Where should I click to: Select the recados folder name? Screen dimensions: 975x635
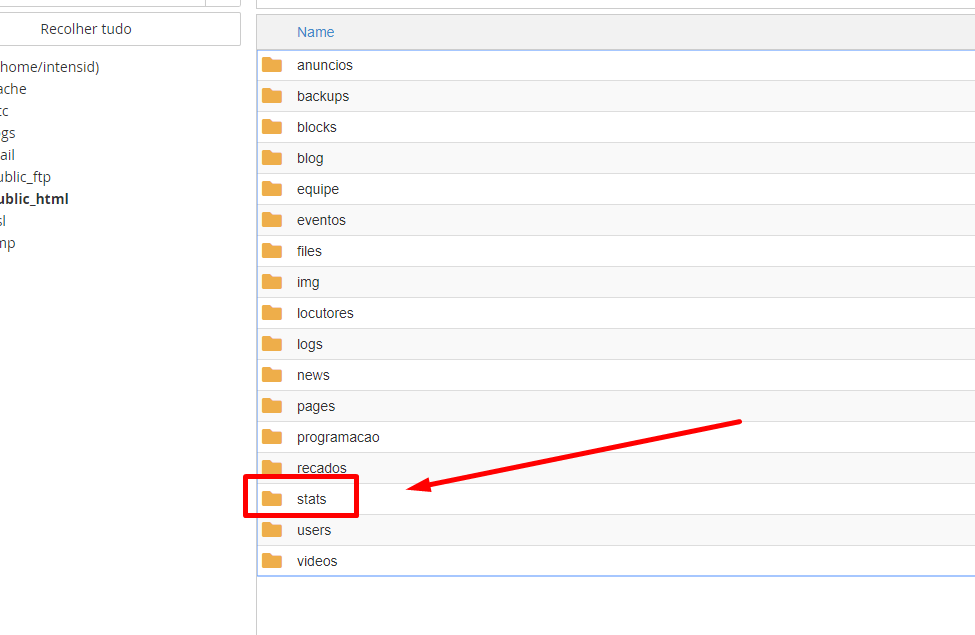click(321, 468)
